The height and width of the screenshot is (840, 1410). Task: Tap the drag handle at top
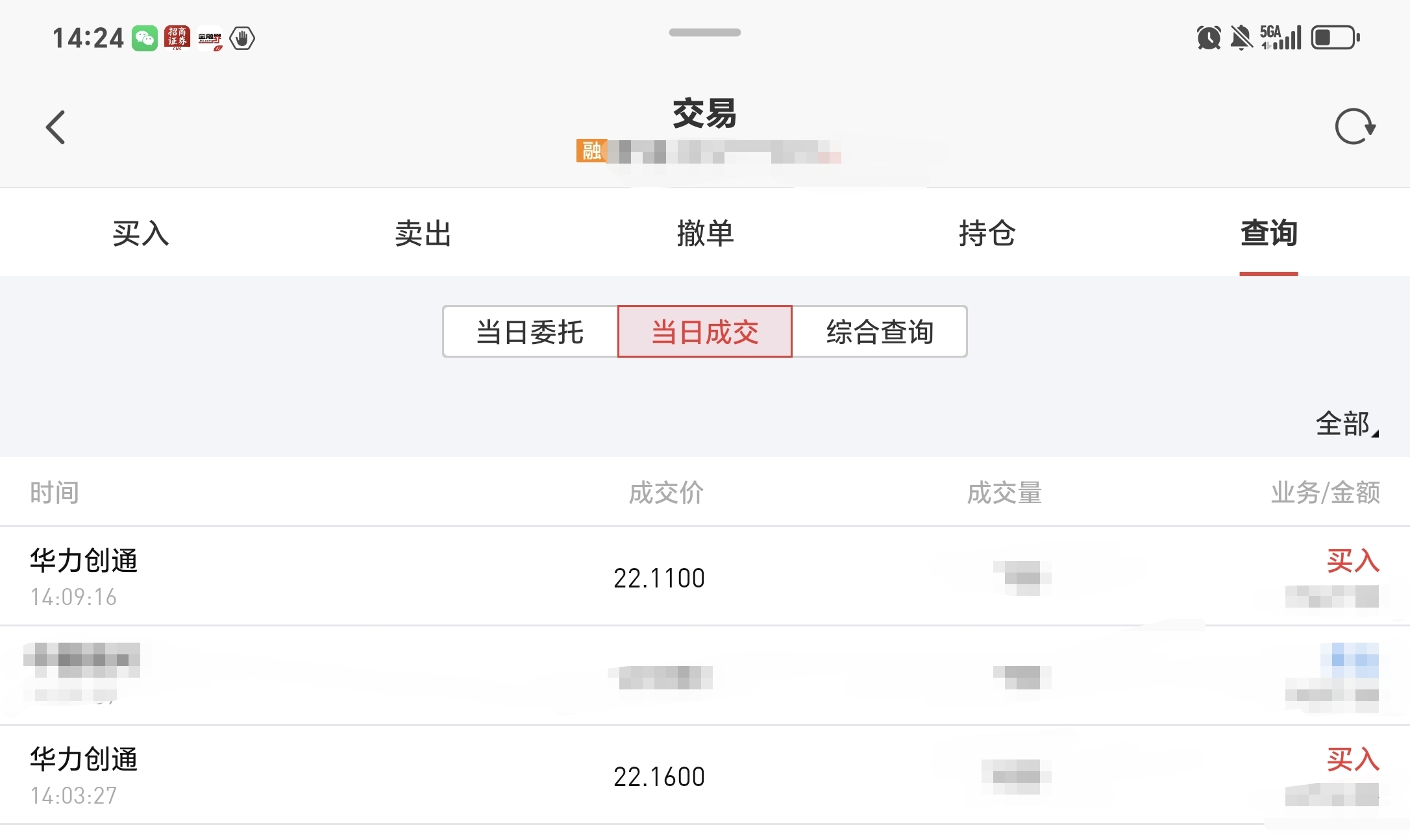(705, 32)
